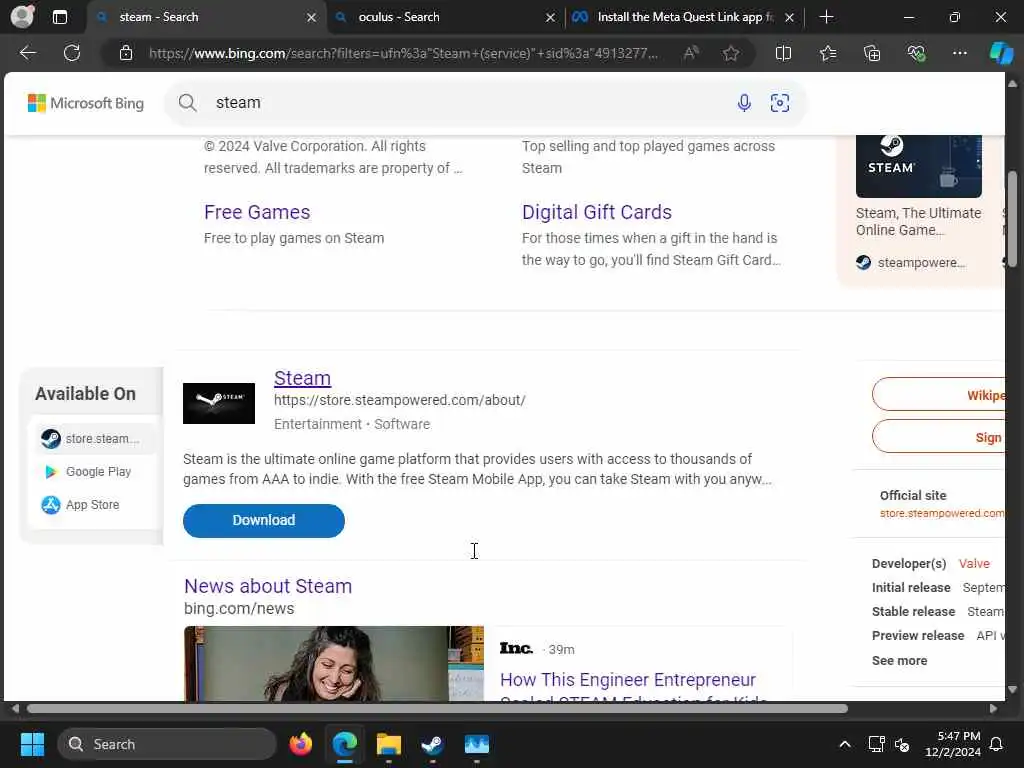1024x768 pixels.
Task: Open browser essentials heart icon
Action: (x=916, y=53)
